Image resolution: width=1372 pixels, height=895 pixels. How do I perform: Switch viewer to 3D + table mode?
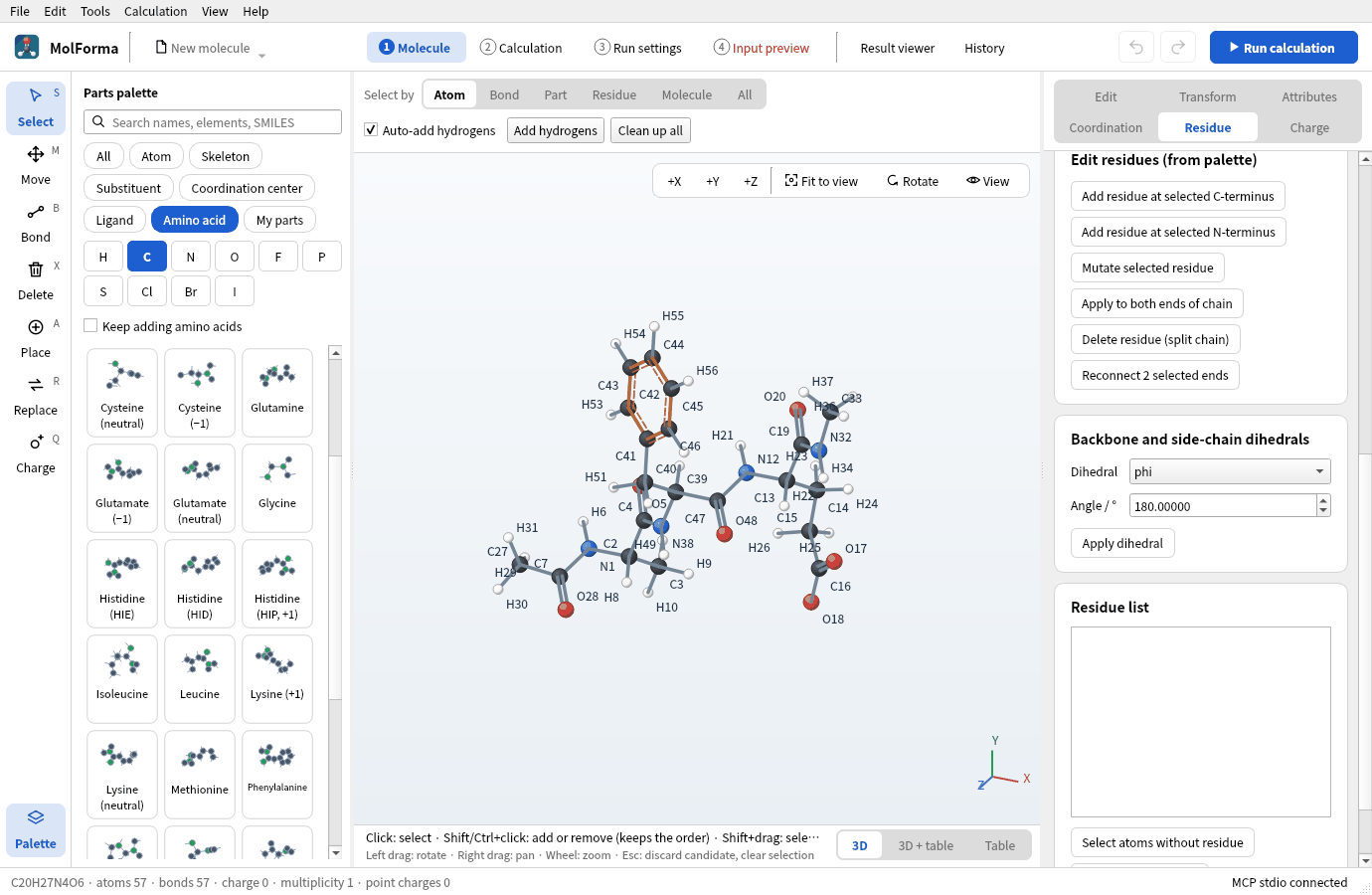[926, 845]
